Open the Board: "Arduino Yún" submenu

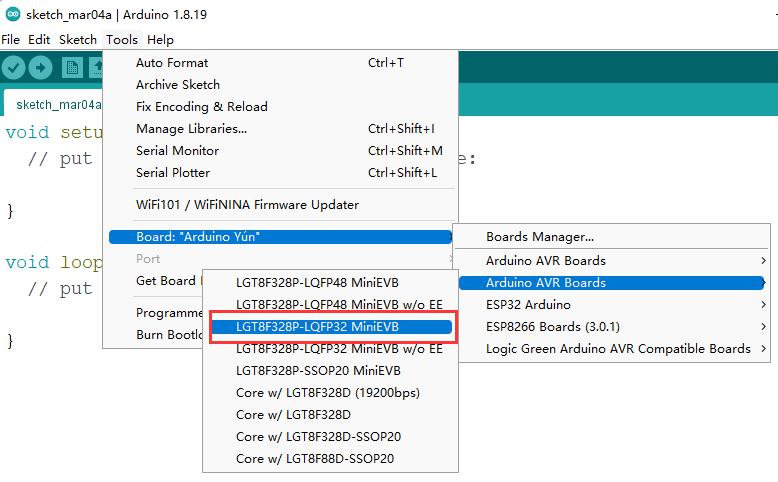tap(279, 237)
